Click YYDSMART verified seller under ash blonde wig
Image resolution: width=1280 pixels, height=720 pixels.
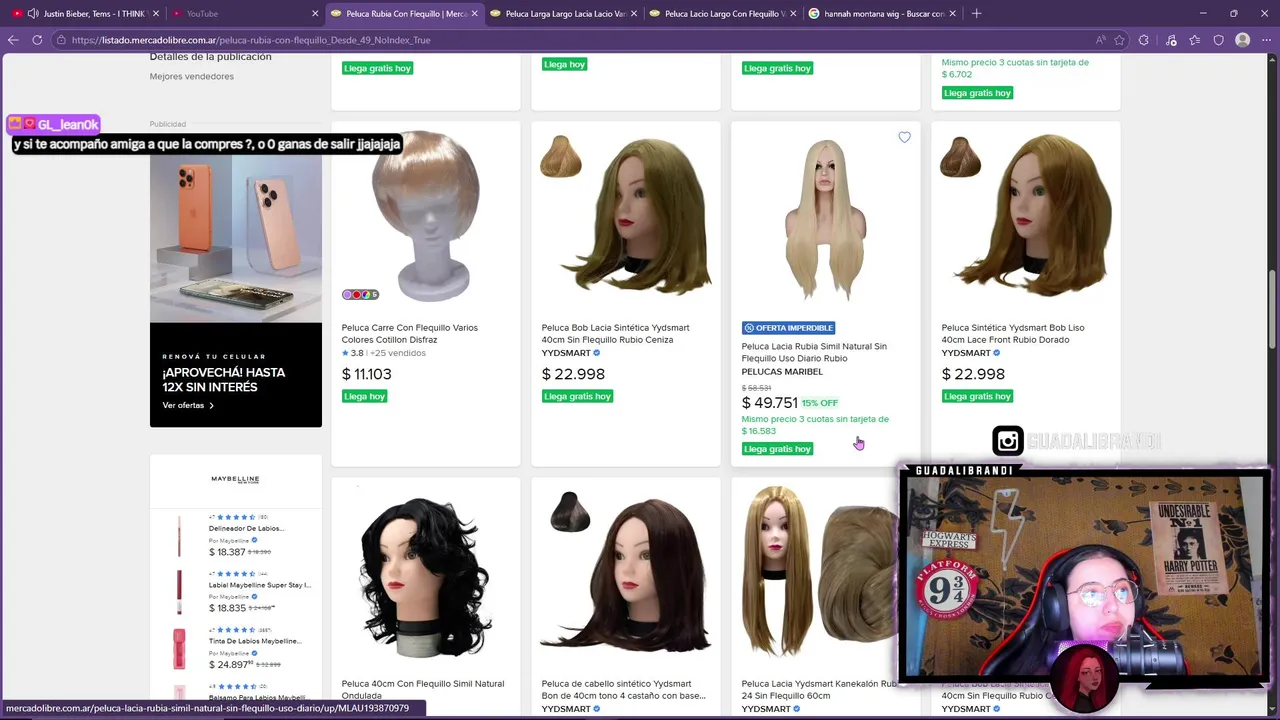tap(570, 353)
